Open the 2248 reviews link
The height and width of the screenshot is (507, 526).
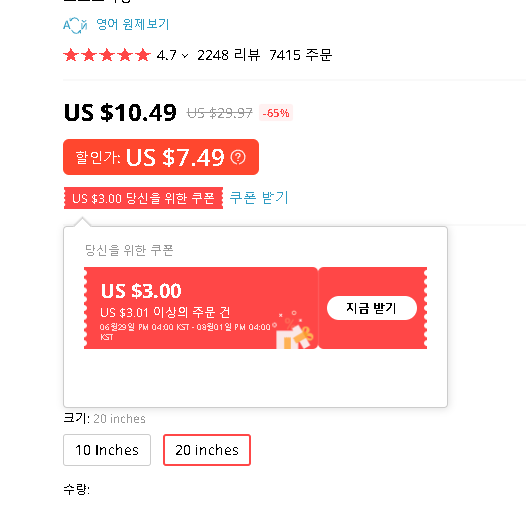[x=228, y=55]
